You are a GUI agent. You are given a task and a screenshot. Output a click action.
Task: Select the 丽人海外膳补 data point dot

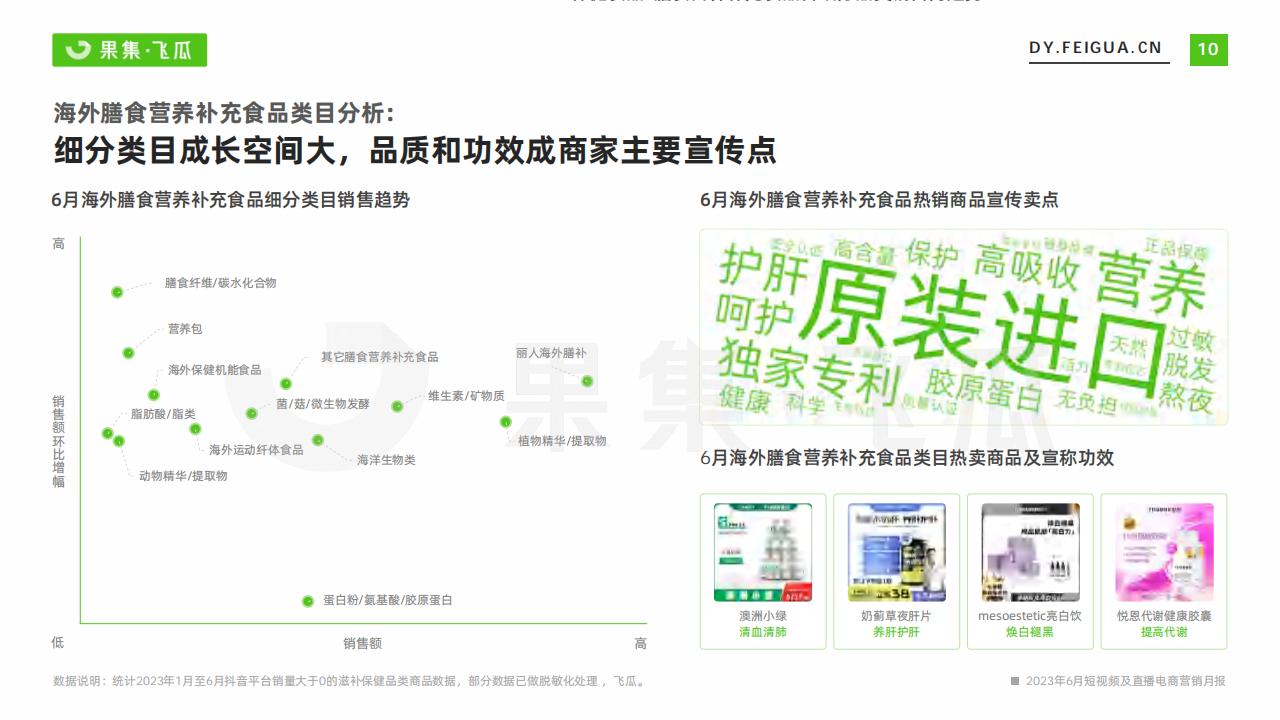pos(587,381)
